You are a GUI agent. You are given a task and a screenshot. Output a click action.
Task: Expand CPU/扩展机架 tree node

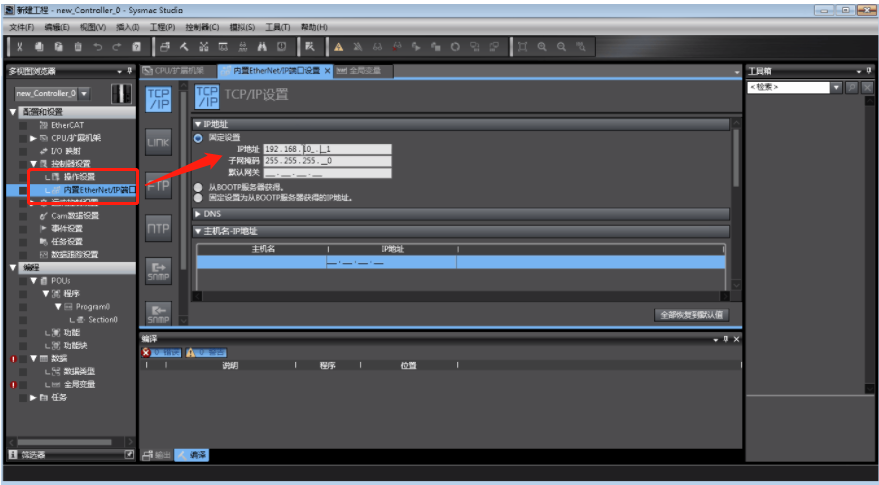(33, 138)
